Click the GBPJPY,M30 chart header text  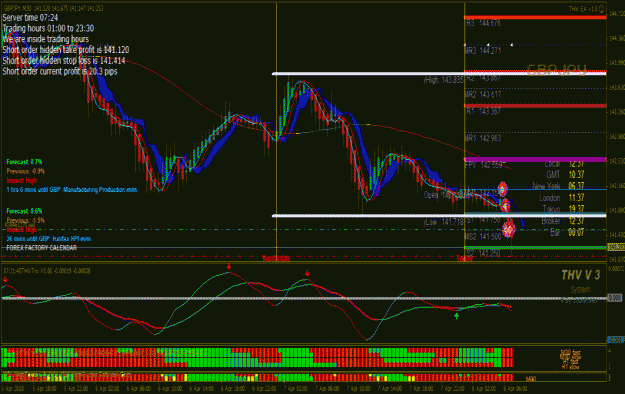(x=53, y=8)
